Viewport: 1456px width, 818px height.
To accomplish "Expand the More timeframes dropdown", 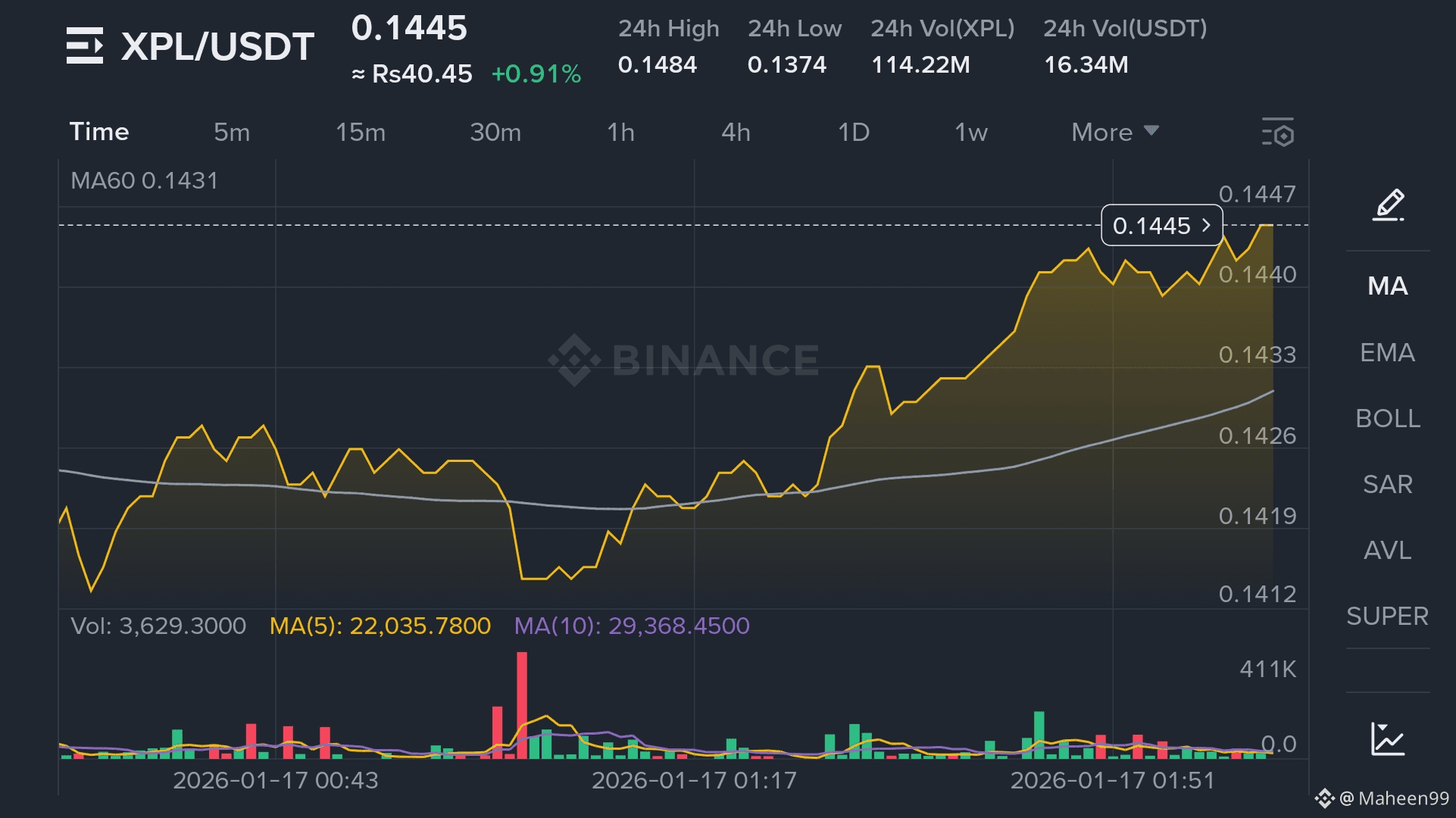I will coord(1114,133).
